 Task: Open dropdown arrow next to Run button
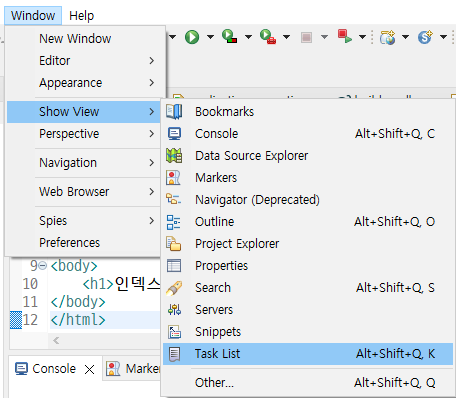pos(210,37)
